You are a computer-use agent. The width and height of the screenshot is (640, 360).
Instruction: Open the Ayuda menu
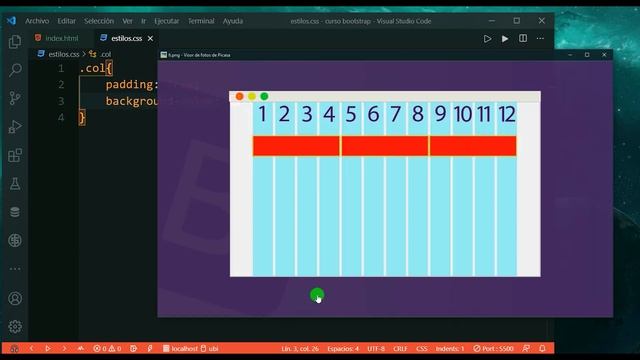pos(233,21)
